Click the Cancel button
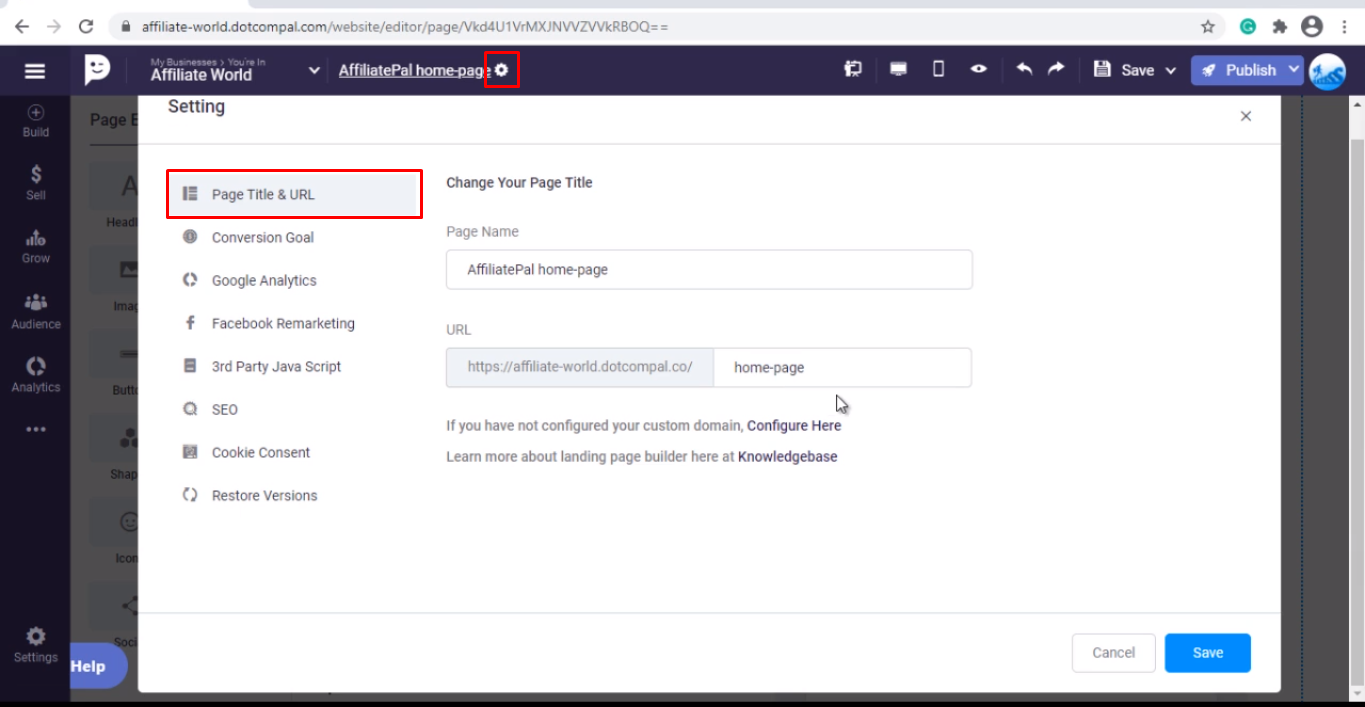1365x707 pixels. click(1114, 653)
